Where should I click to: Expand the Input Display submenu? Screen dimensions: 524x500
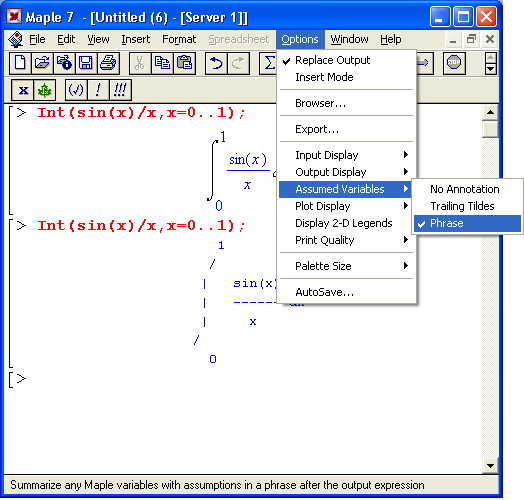point(346,155)
